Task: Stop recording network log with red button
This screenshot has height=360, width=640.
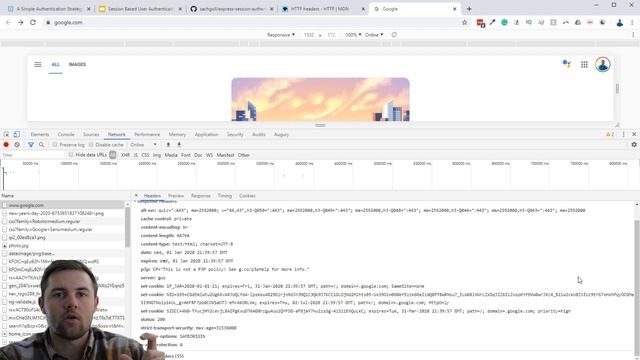Action: [6, 144]
